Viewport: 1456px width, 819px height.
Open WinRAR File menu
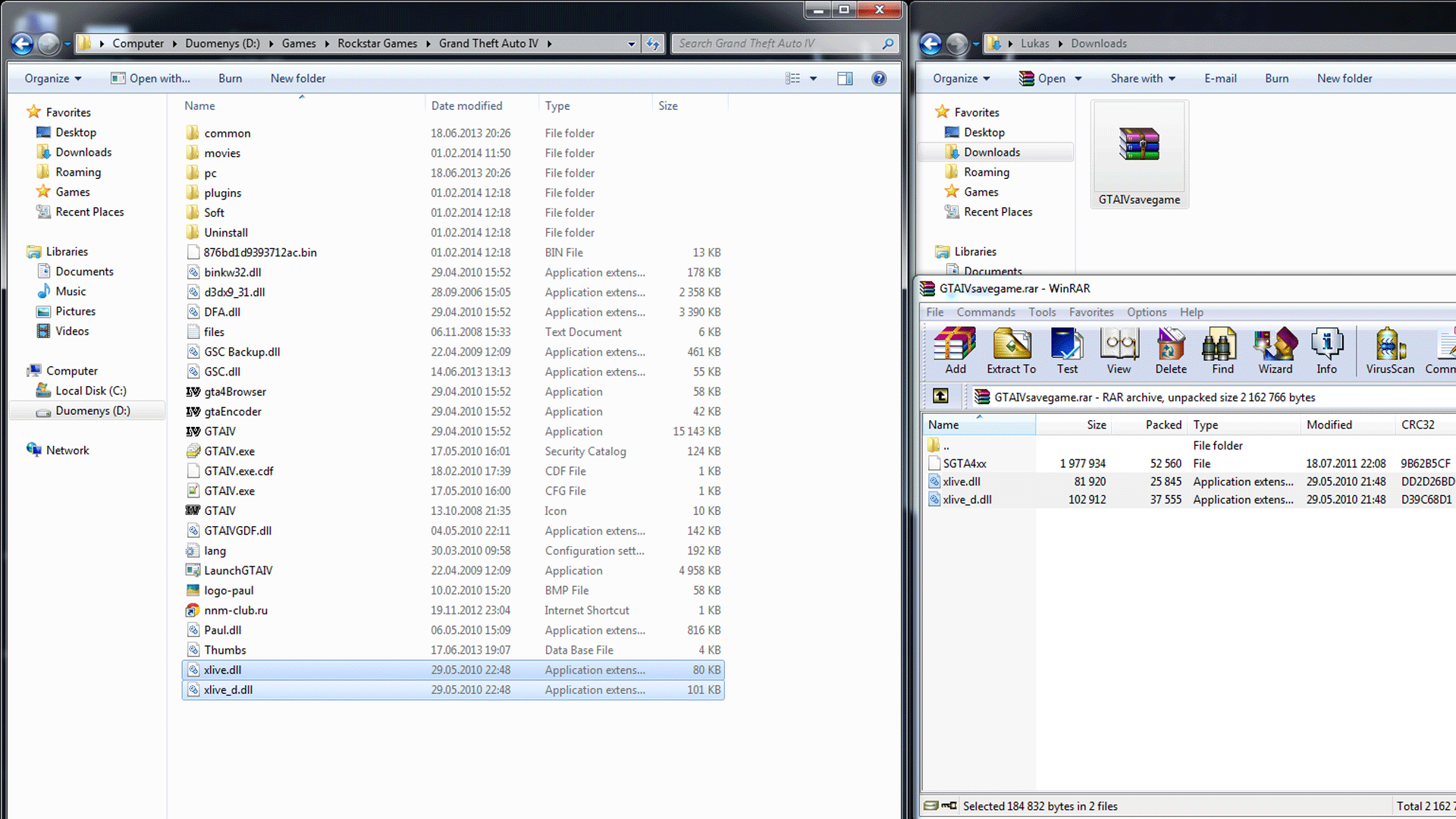pyautogui.click(x=935, y=312)
